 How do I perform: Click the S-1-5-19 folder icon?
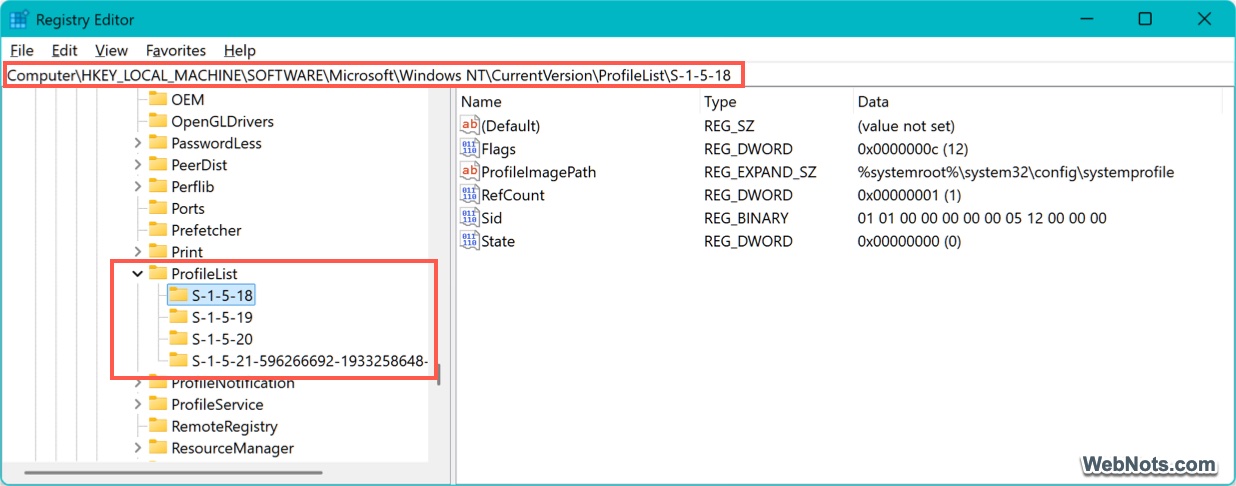pyautogui.click(x=178, y=317)
